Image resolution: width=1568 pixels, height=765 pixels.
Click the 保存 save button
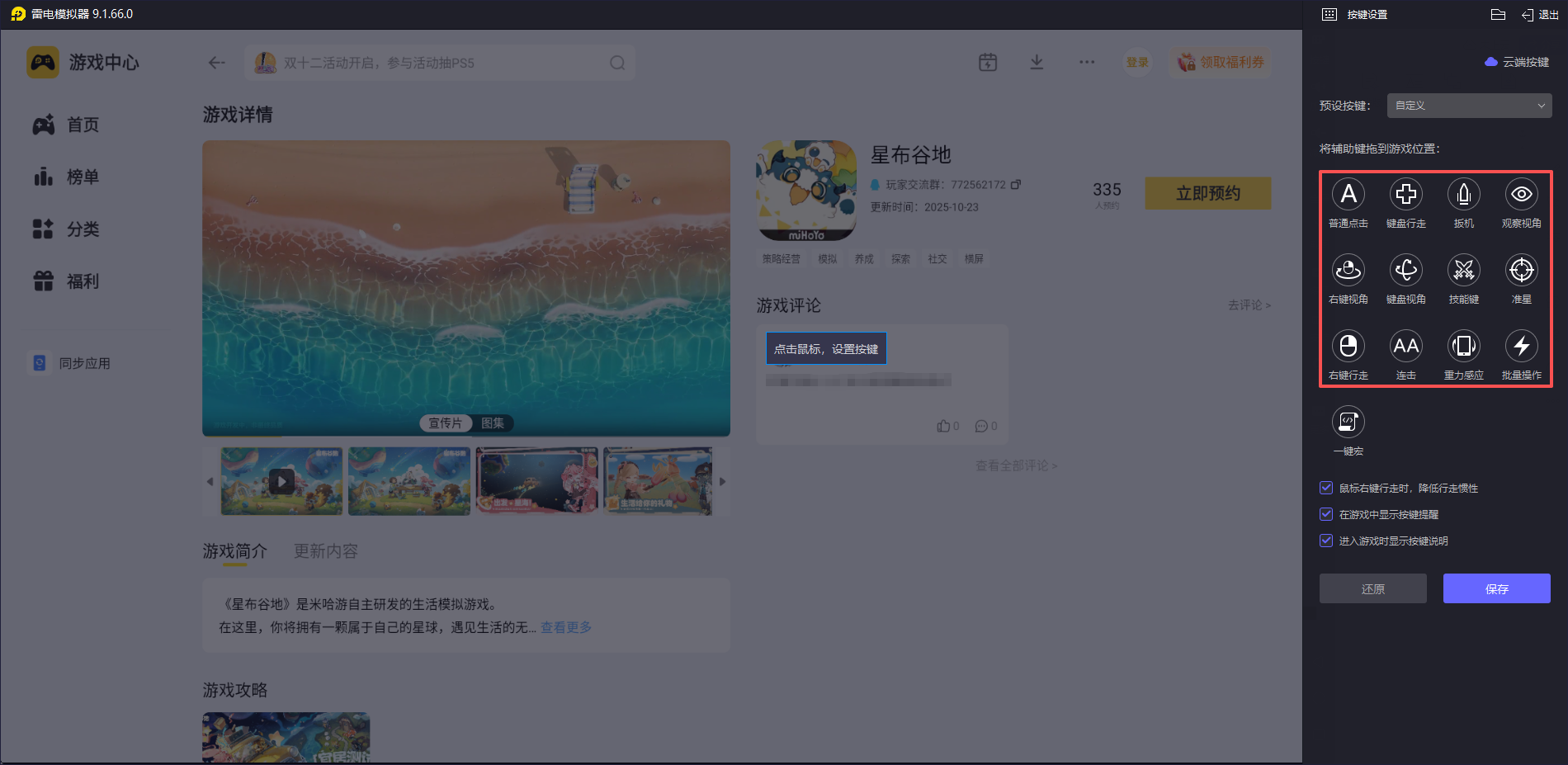click(x=1497, y=588)
